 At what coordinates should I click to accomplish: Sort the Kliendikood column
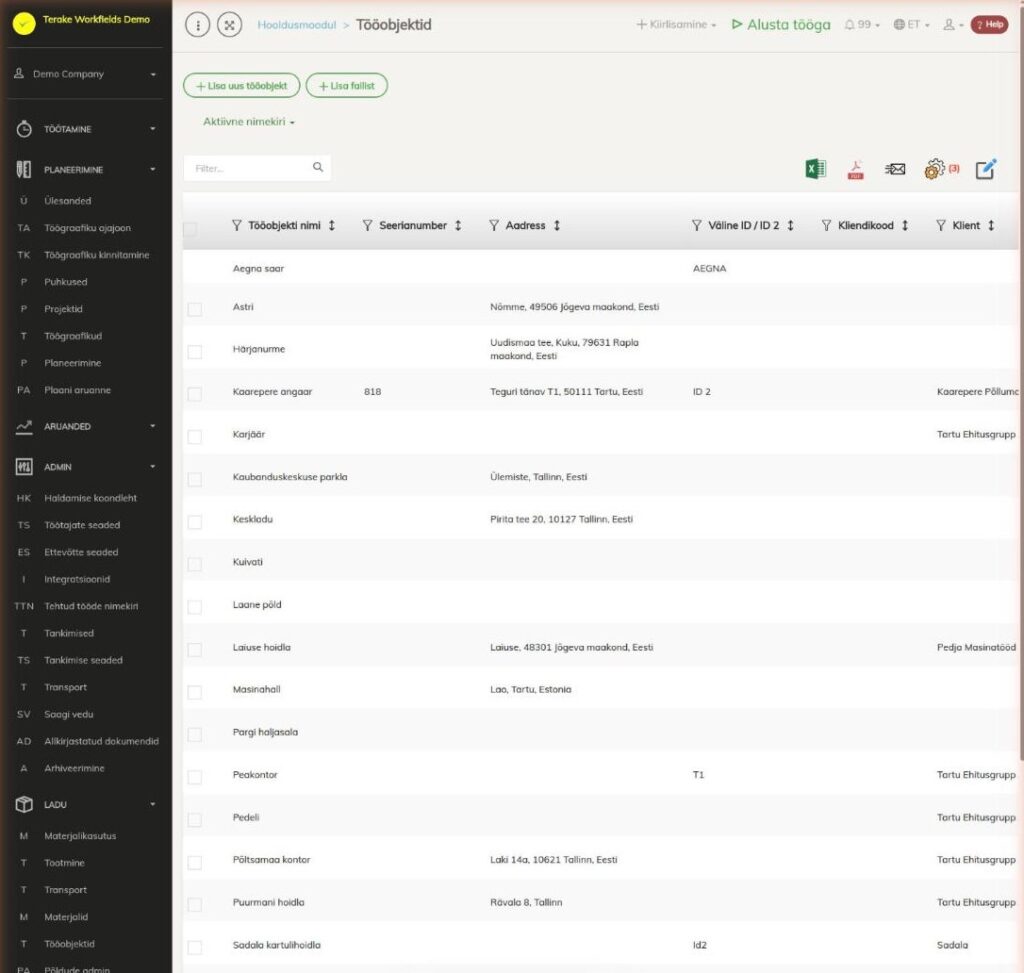905,225
